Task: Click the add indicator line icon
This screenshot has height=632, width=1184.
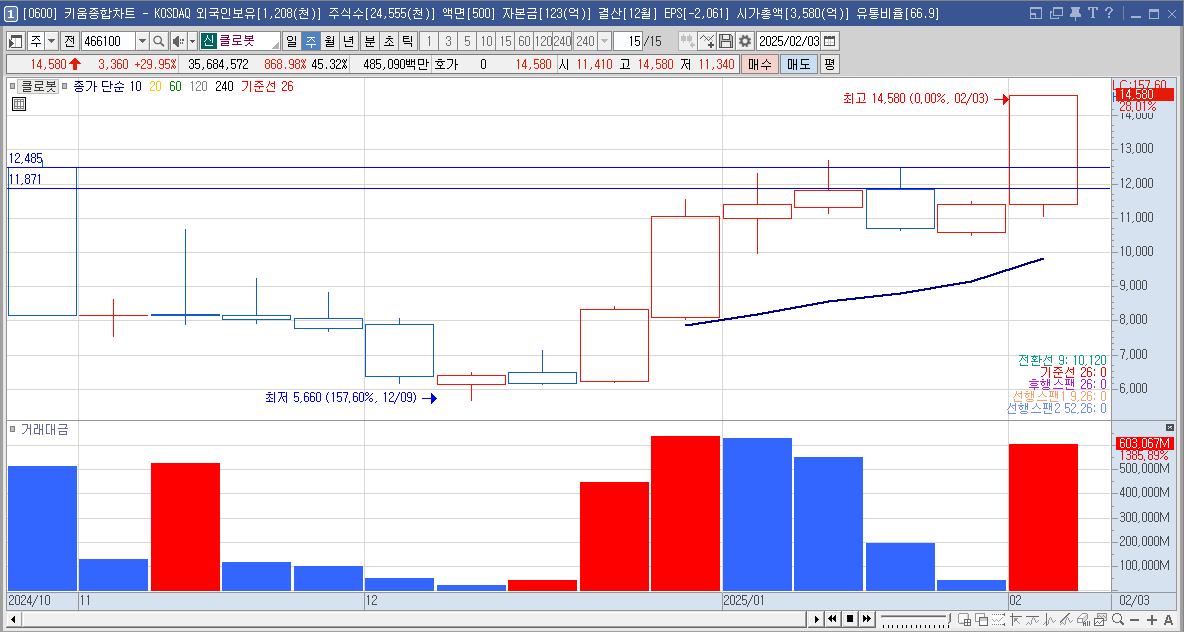Action: (707, 41)
